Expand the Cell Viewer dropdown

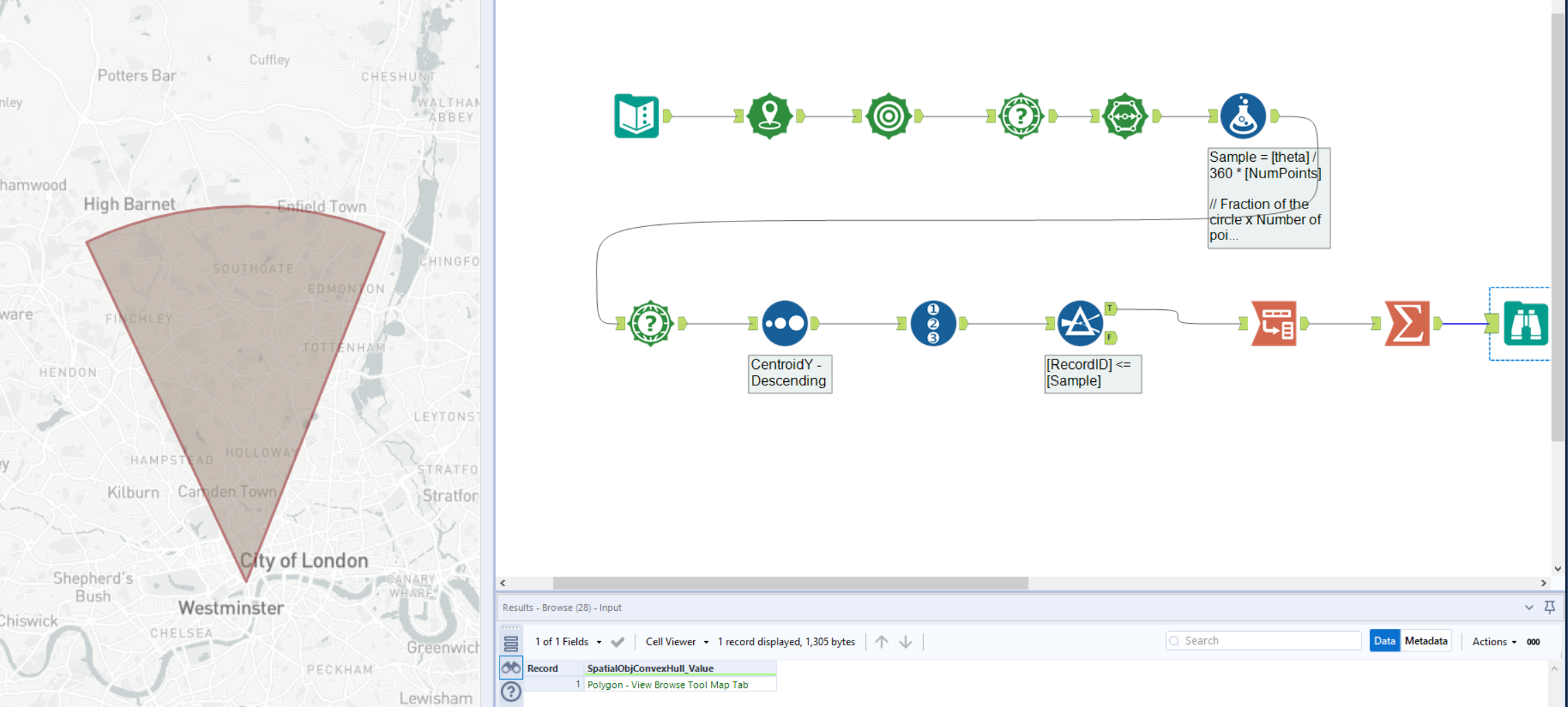coord(676,641)
